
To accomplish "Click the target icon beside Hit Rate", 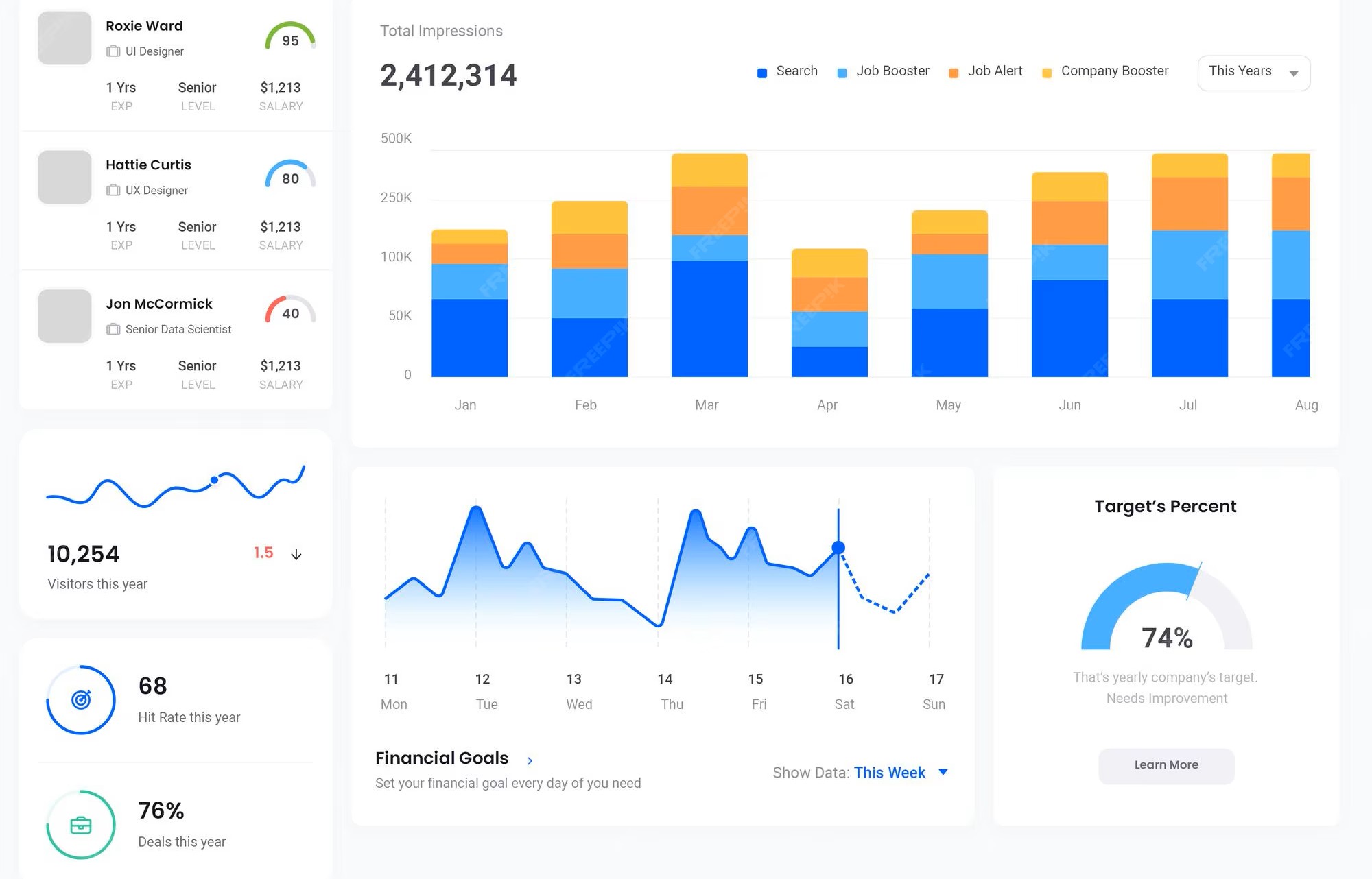I will [81, 699].
